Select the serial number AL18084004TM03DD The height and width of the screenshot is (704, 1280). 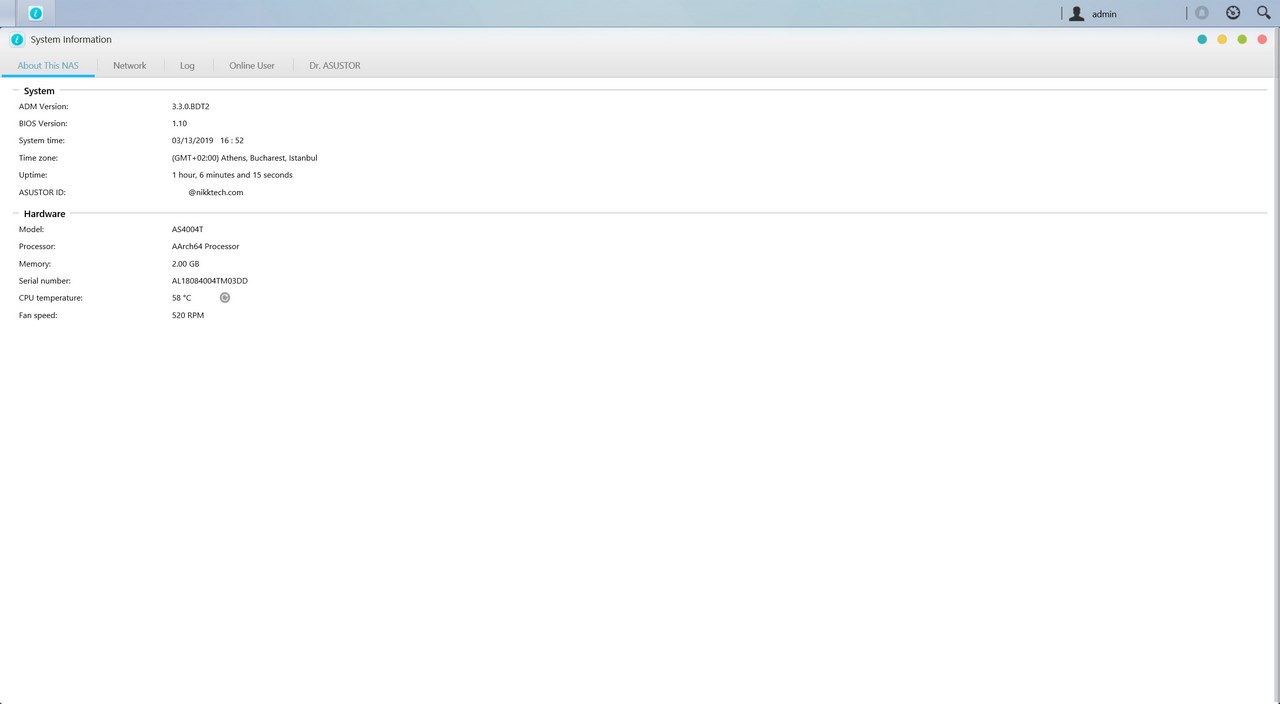210,281
